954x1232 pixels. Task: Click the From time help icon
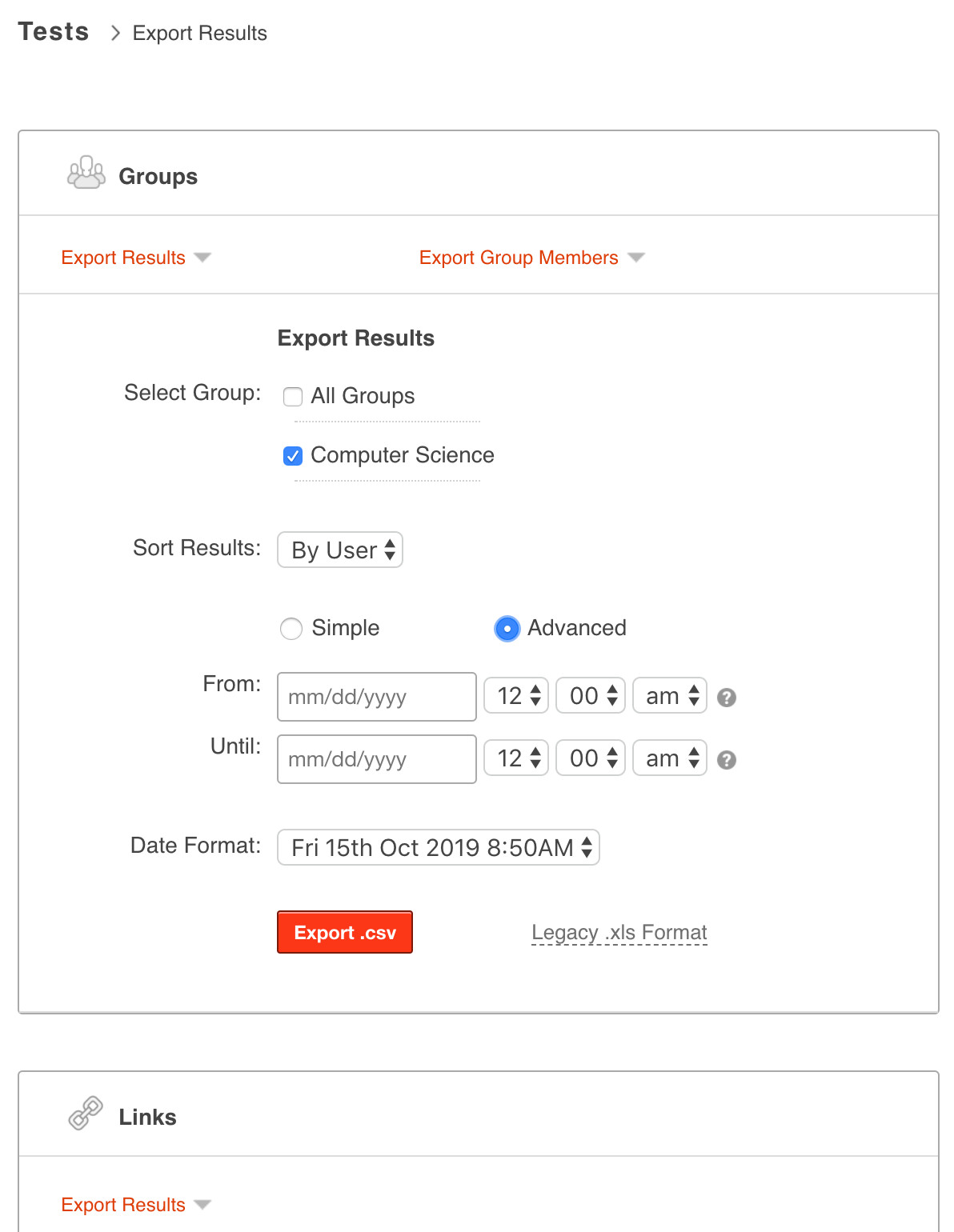point(727,698)
